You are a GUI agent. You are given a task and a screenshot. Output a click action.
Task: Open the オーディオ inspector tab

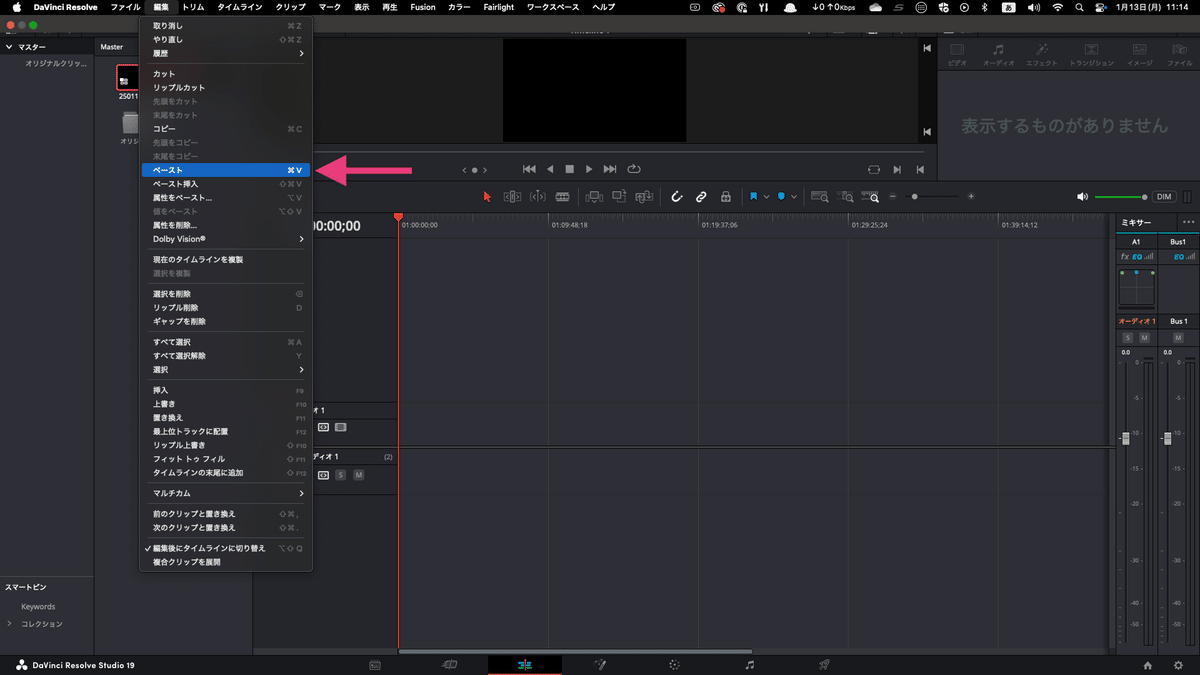pyautogui.click(x=998, y=55)
